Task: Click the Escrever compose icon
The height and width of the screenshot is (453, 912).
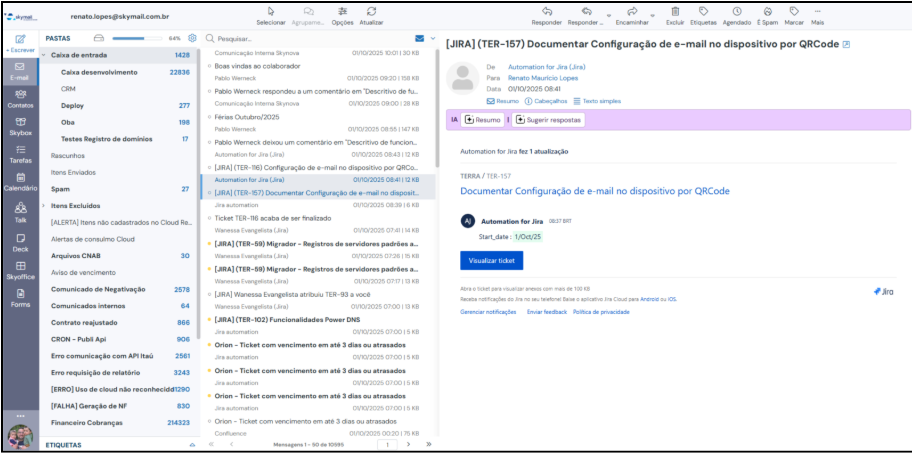Action: tap(19, 43)
